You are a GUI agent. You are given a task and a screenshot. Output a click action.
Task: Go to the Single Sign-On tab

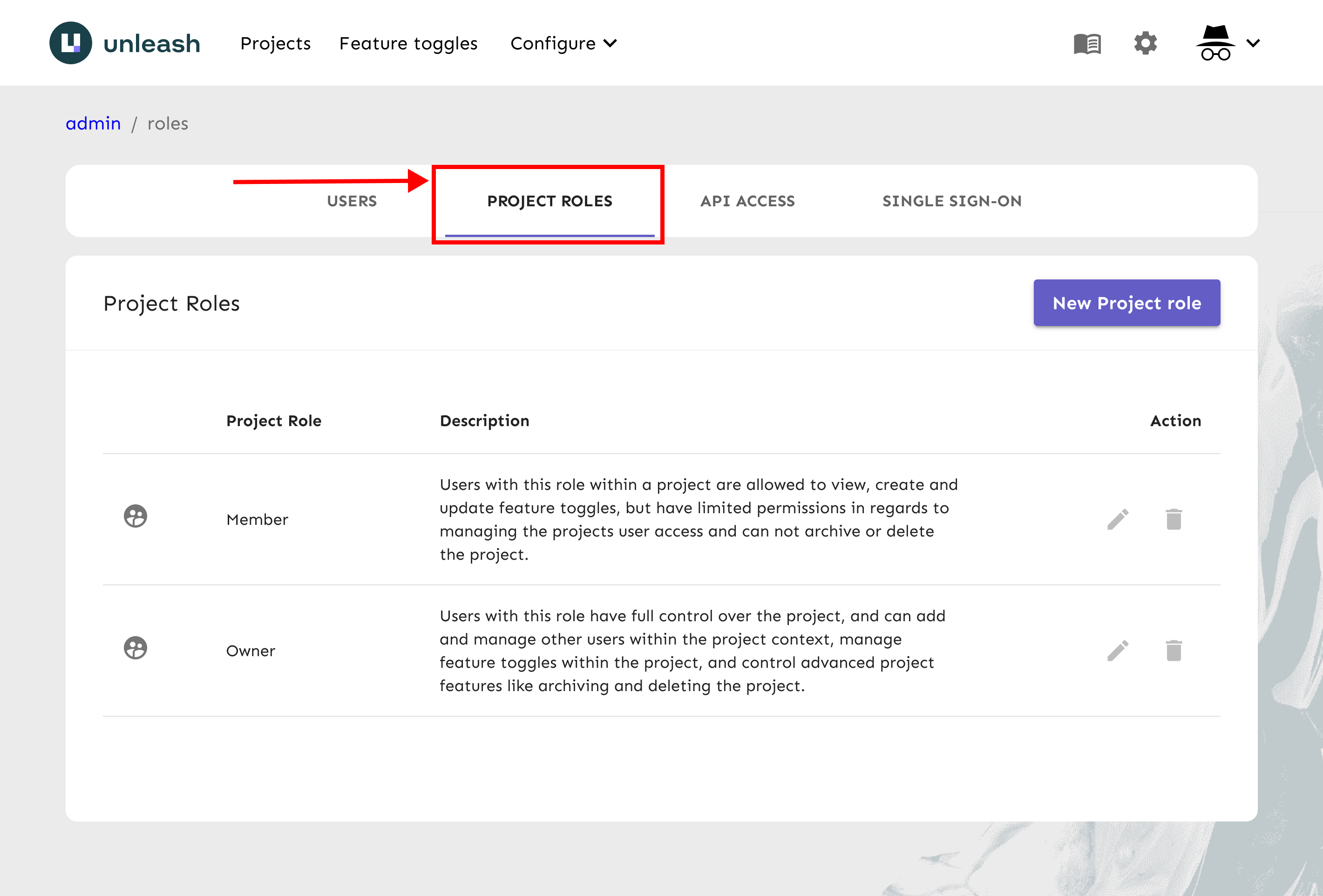[952, 201]
